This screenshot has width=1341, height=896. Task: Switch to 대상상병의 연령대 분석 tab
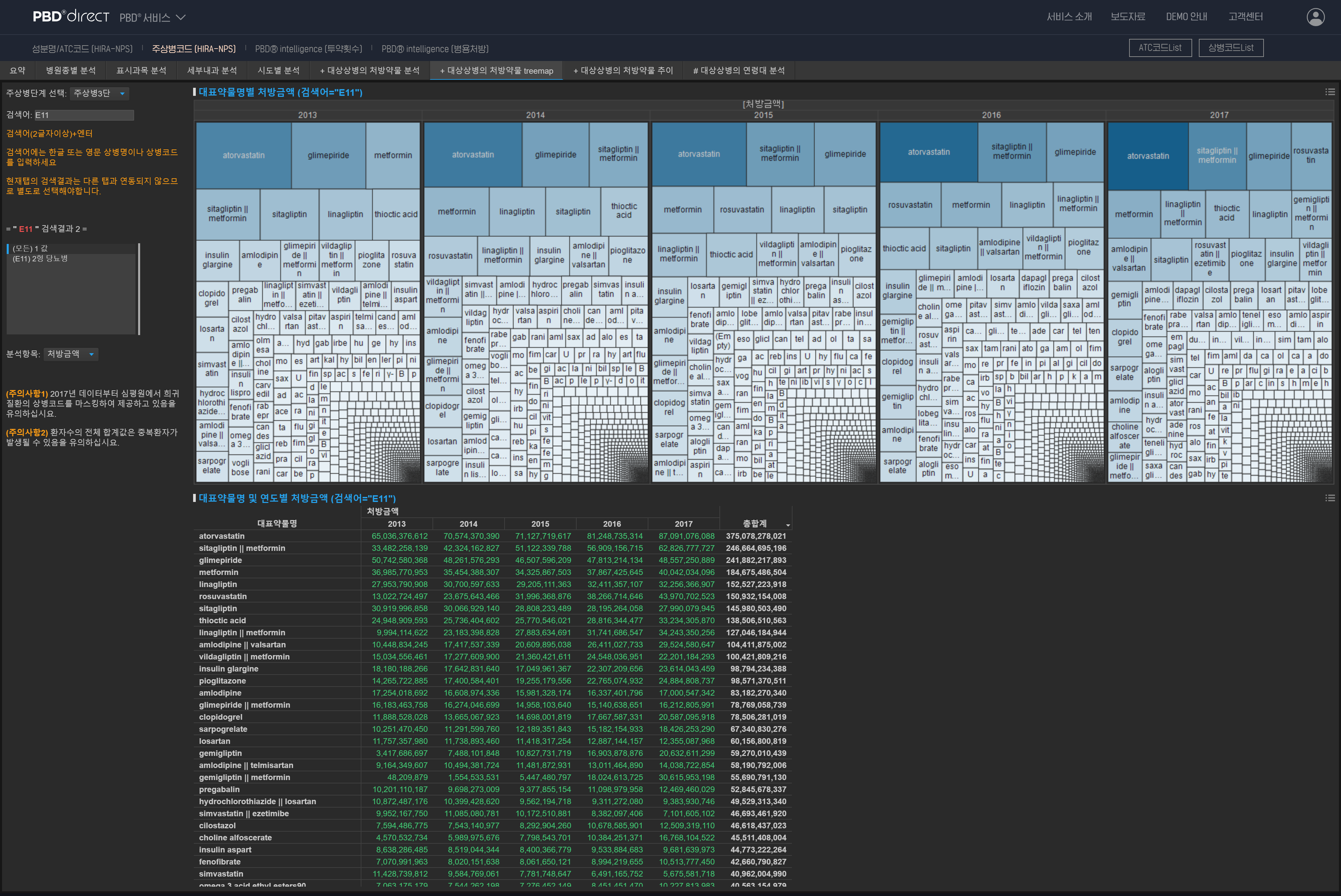coord(739,70)
